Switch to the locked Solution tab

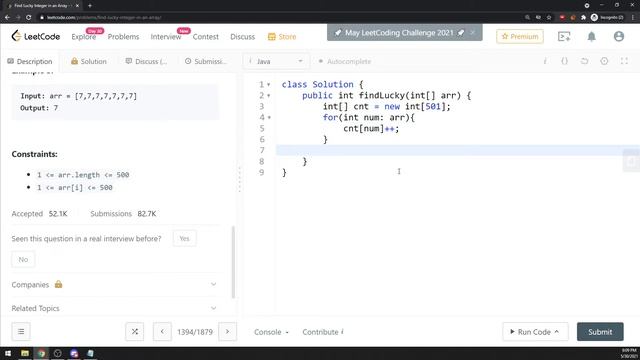(89, 61)
